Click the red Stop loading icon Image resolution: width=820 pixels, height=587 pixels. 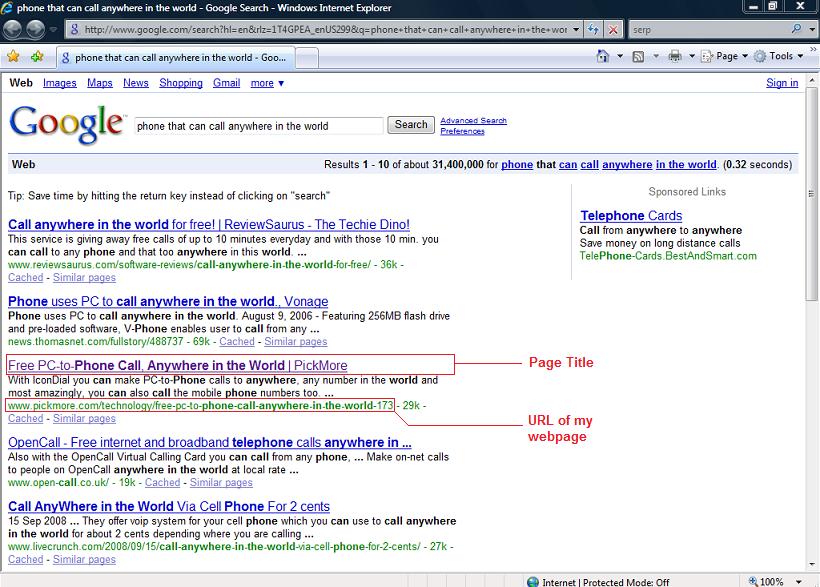(613, 29)
